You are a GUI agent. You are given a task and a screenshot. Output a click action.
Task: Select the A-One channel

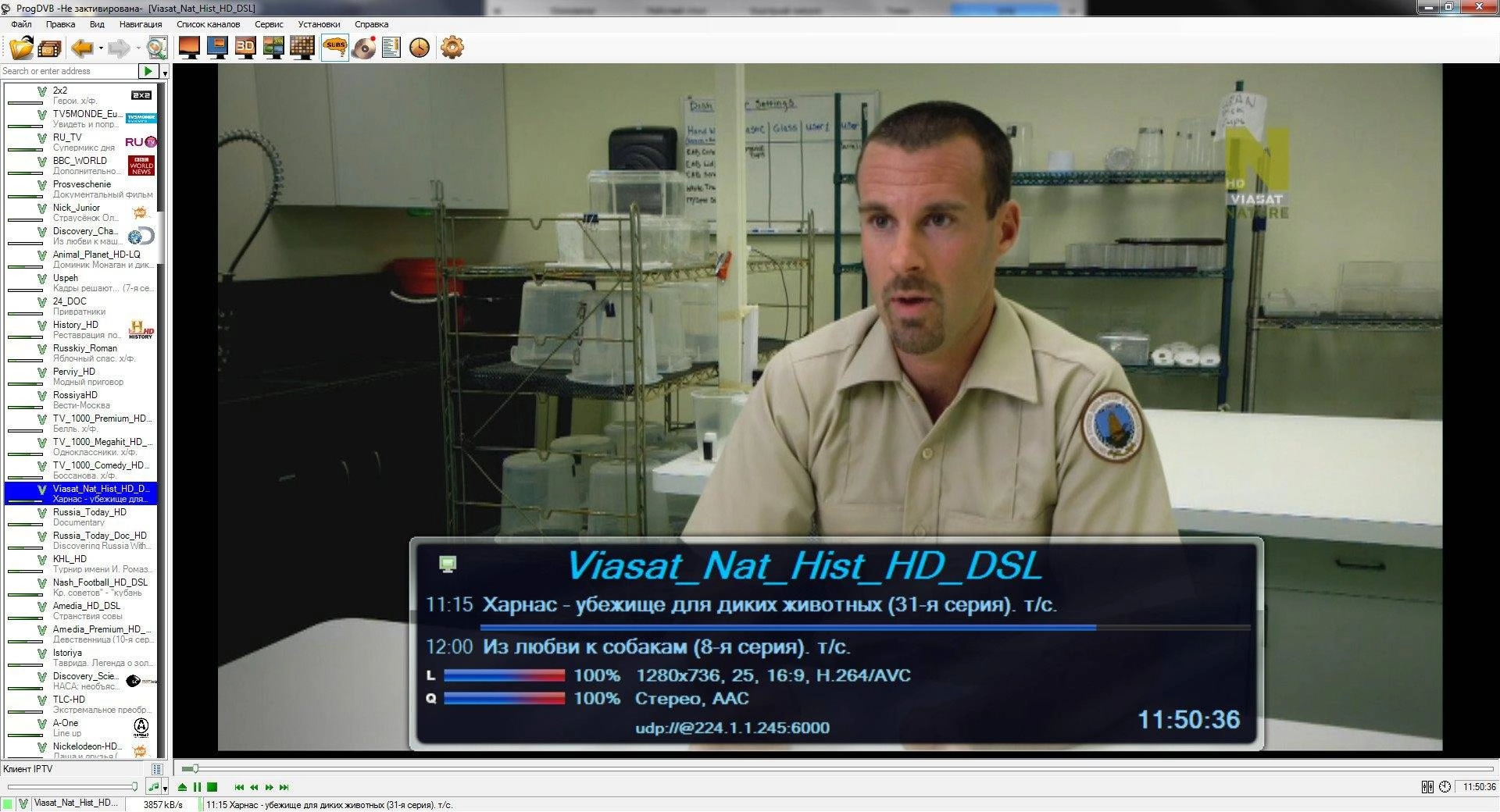[81, 728]
